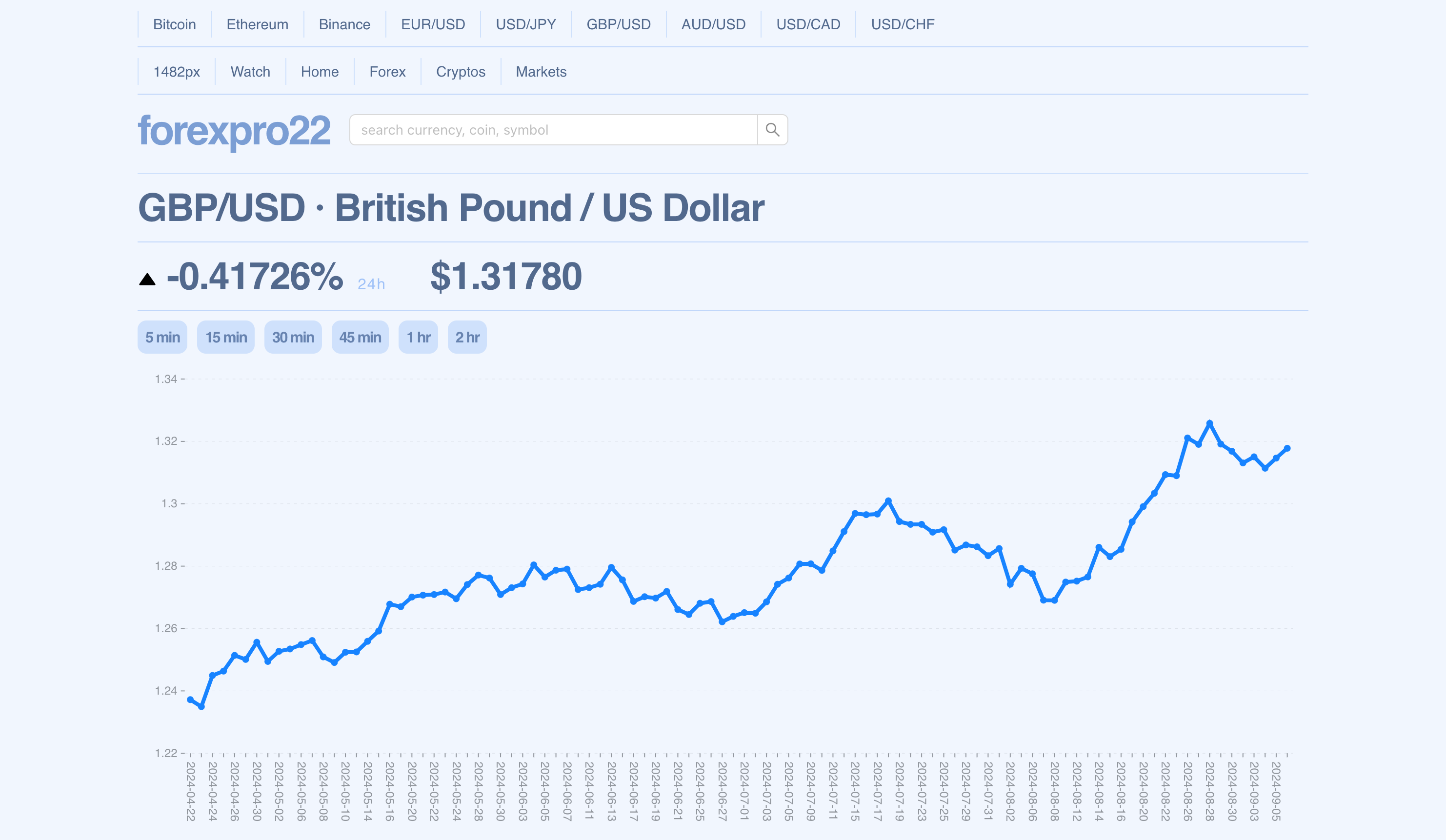Open the Markets menu item
This screenshot has width=1446, height=840.
click(541, 72)
